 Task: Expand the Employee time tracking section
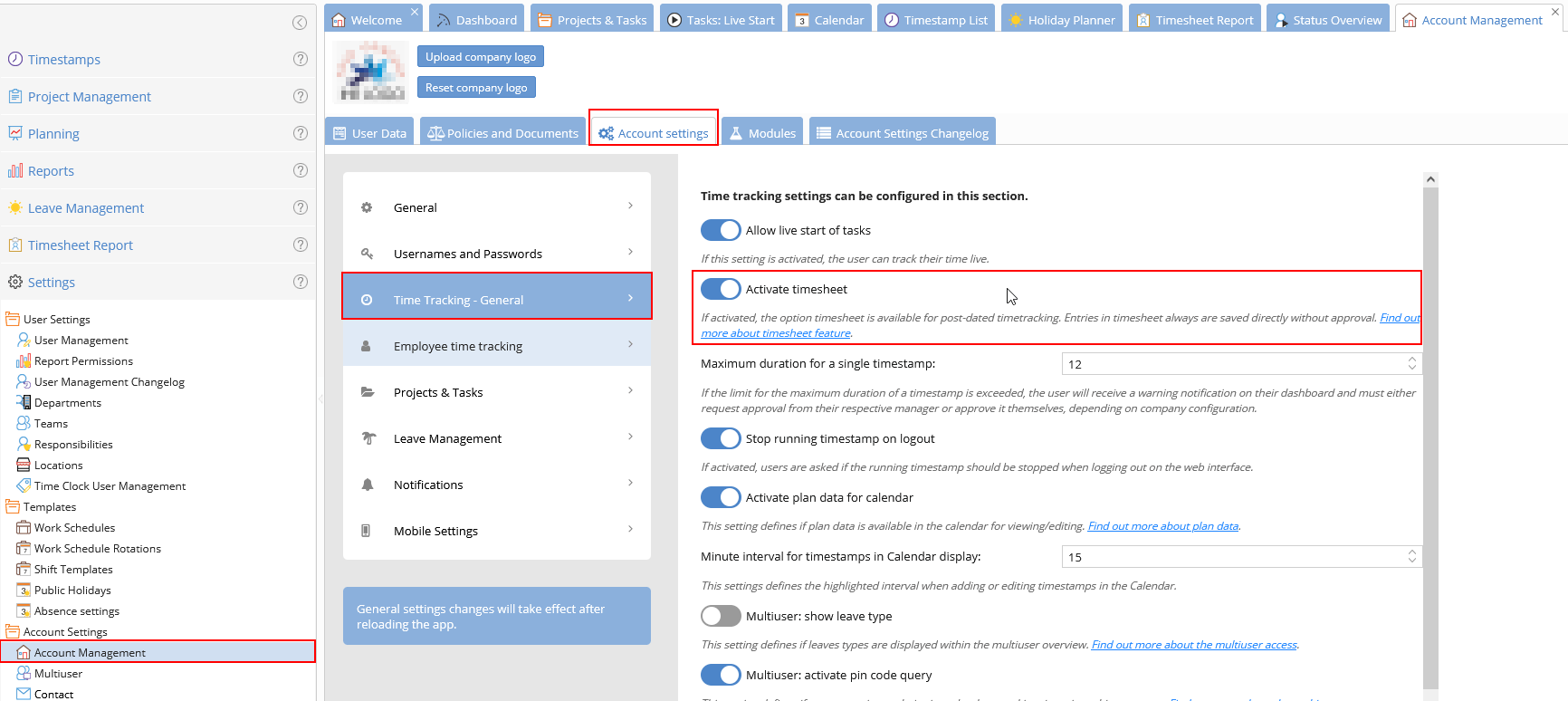[x=496, y=346]
